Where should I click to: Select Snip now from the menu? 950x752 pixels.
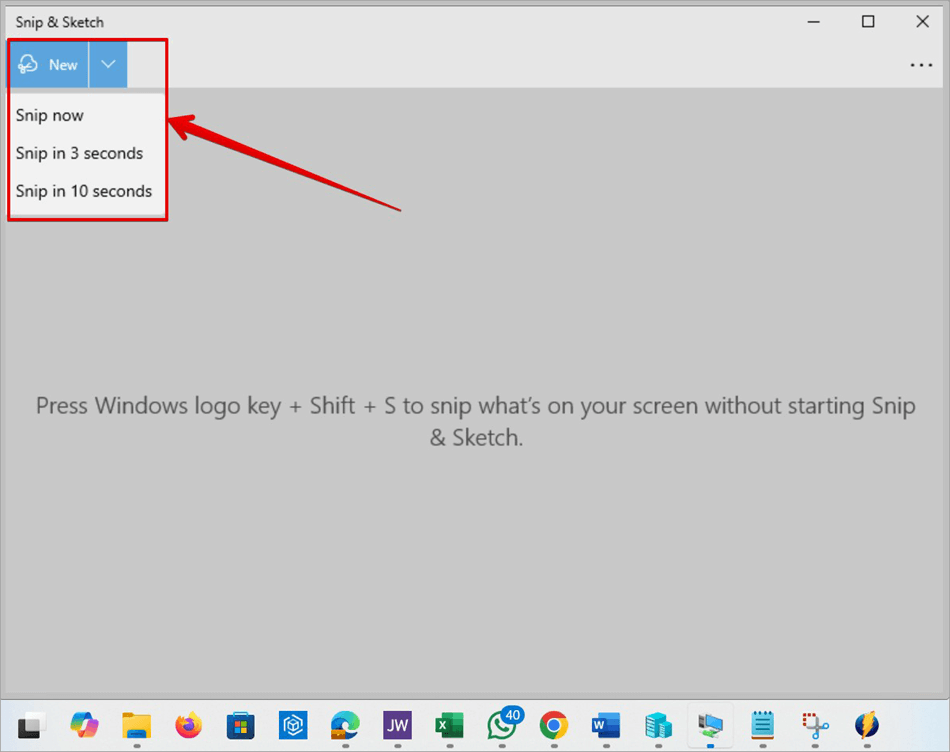pos(50,115)
